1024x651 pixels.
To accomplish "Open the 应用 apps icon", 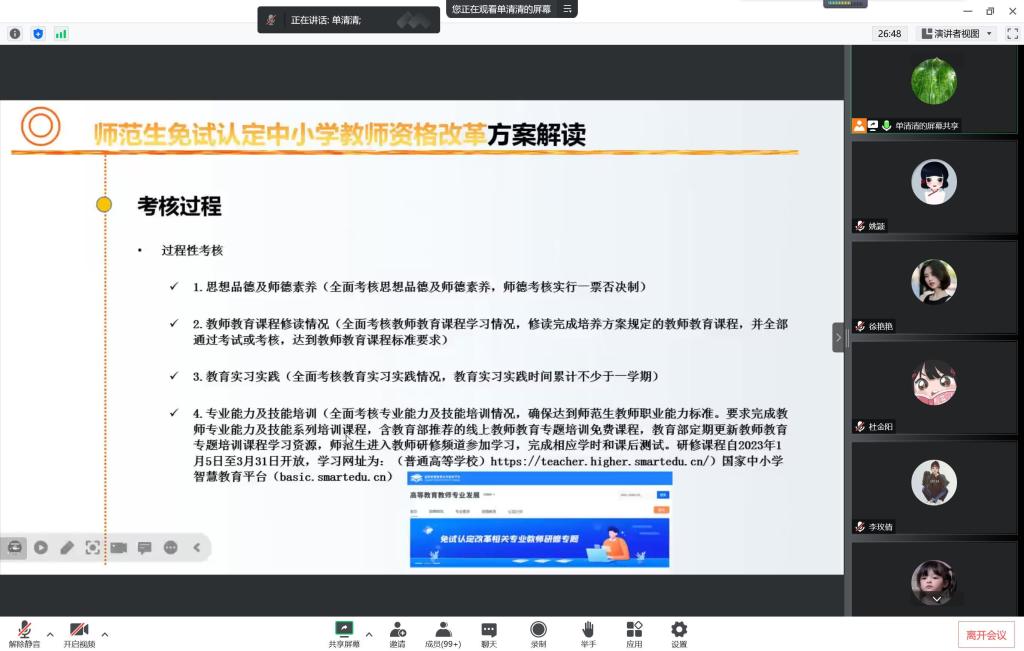I will pos(634,630).
